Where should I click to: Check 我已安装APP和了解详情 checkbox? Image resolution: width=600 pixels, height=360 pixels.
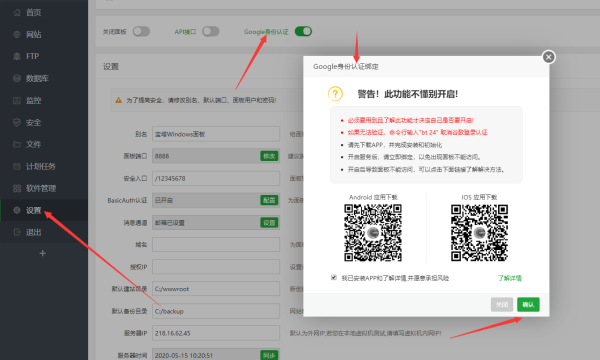pos(334,277)
